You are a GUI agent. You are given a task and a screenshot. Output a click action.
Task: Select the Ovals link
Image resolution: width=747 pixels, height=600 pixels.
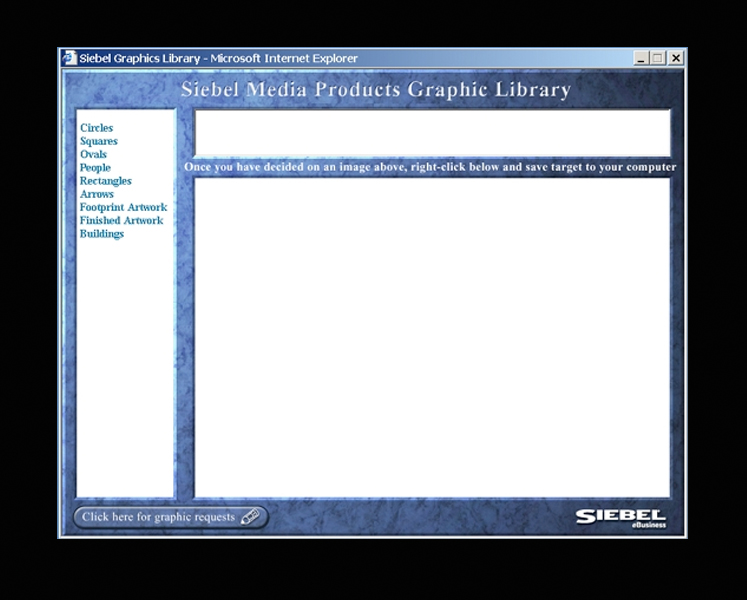pyautogui.click(x=93, y=154)
